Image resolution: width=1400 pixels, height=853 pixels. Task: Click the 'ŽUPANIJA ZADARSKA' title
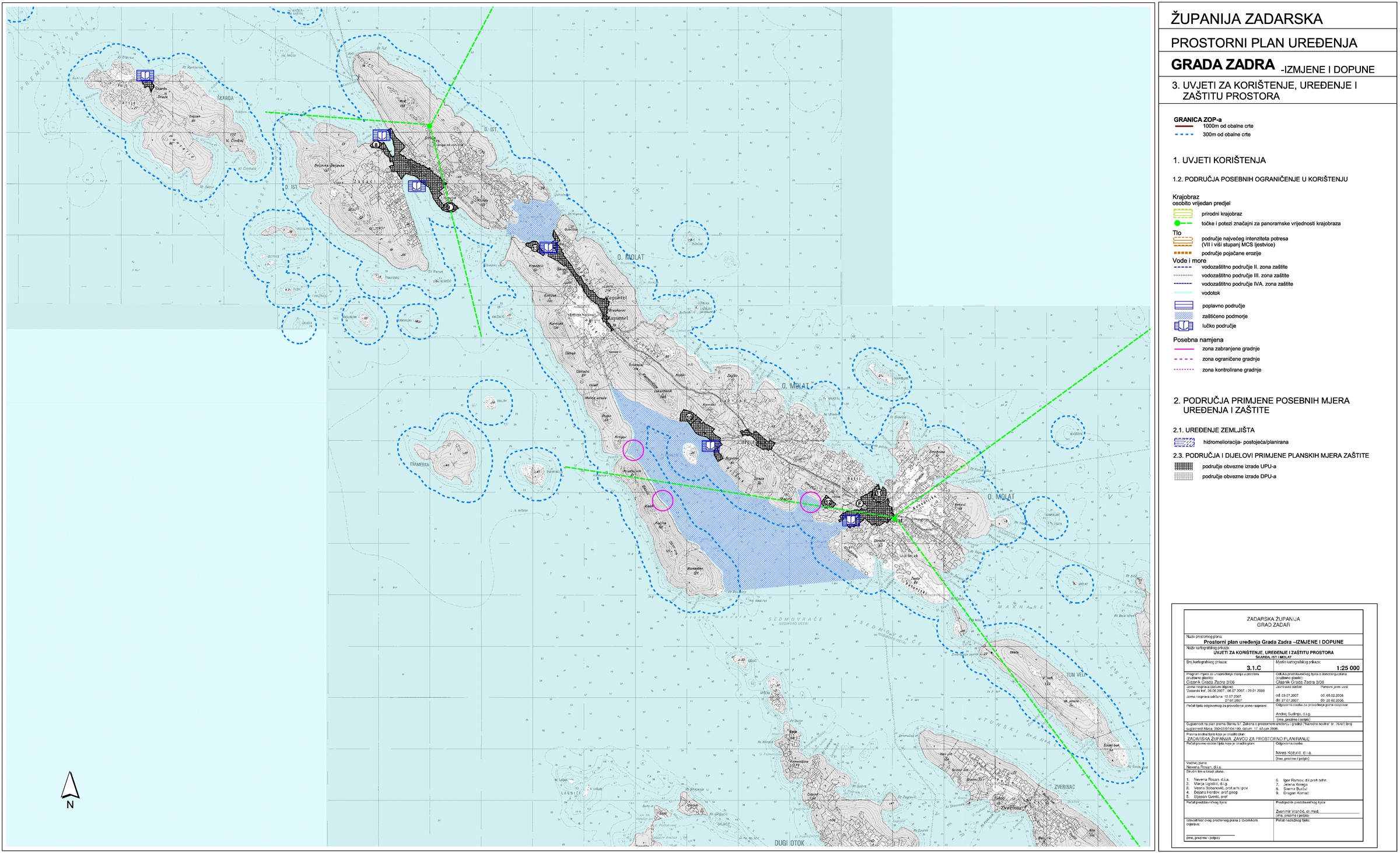[x=1247, y=19]
